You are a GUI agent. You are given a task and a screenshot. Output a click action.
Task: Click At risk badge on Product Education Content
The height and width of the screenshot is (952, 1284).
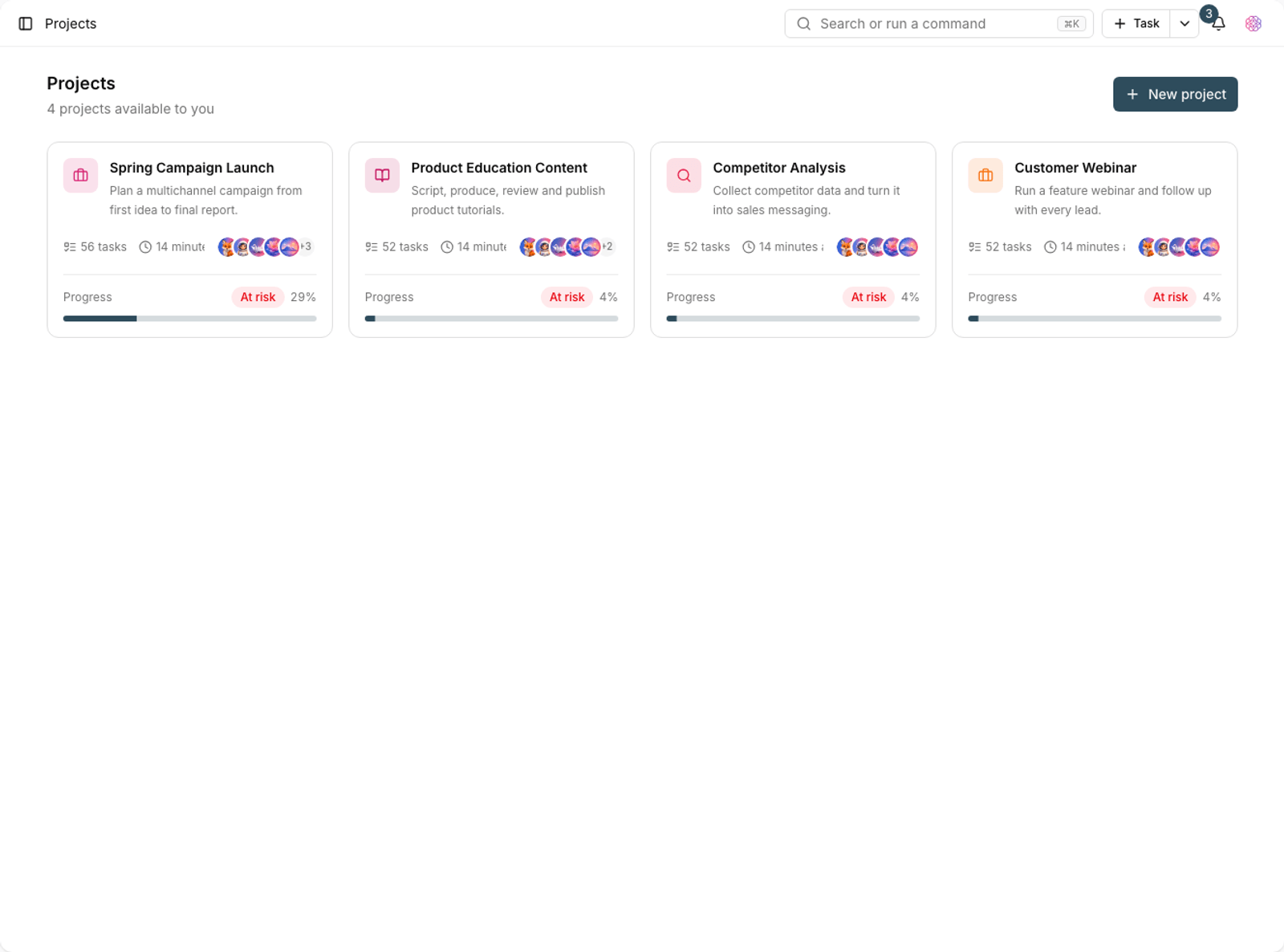click(567, 297)
